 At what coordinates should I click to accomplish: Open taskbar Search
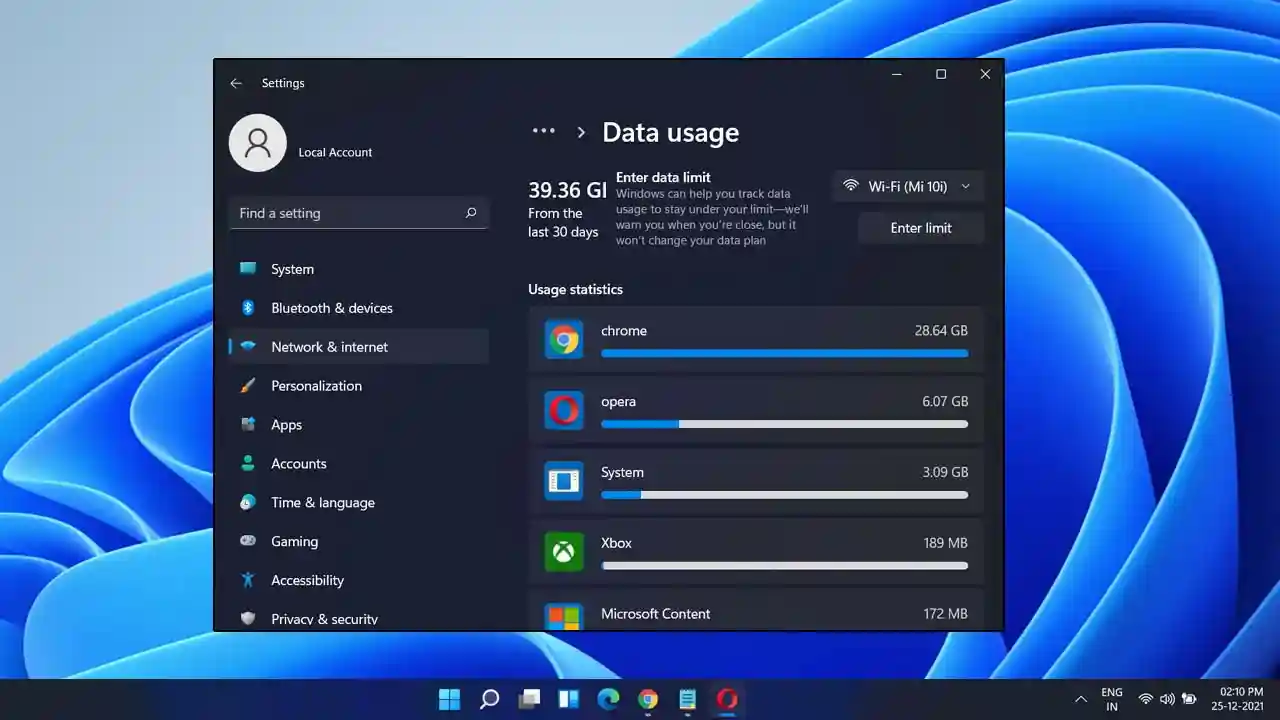(x=489, y=699)
